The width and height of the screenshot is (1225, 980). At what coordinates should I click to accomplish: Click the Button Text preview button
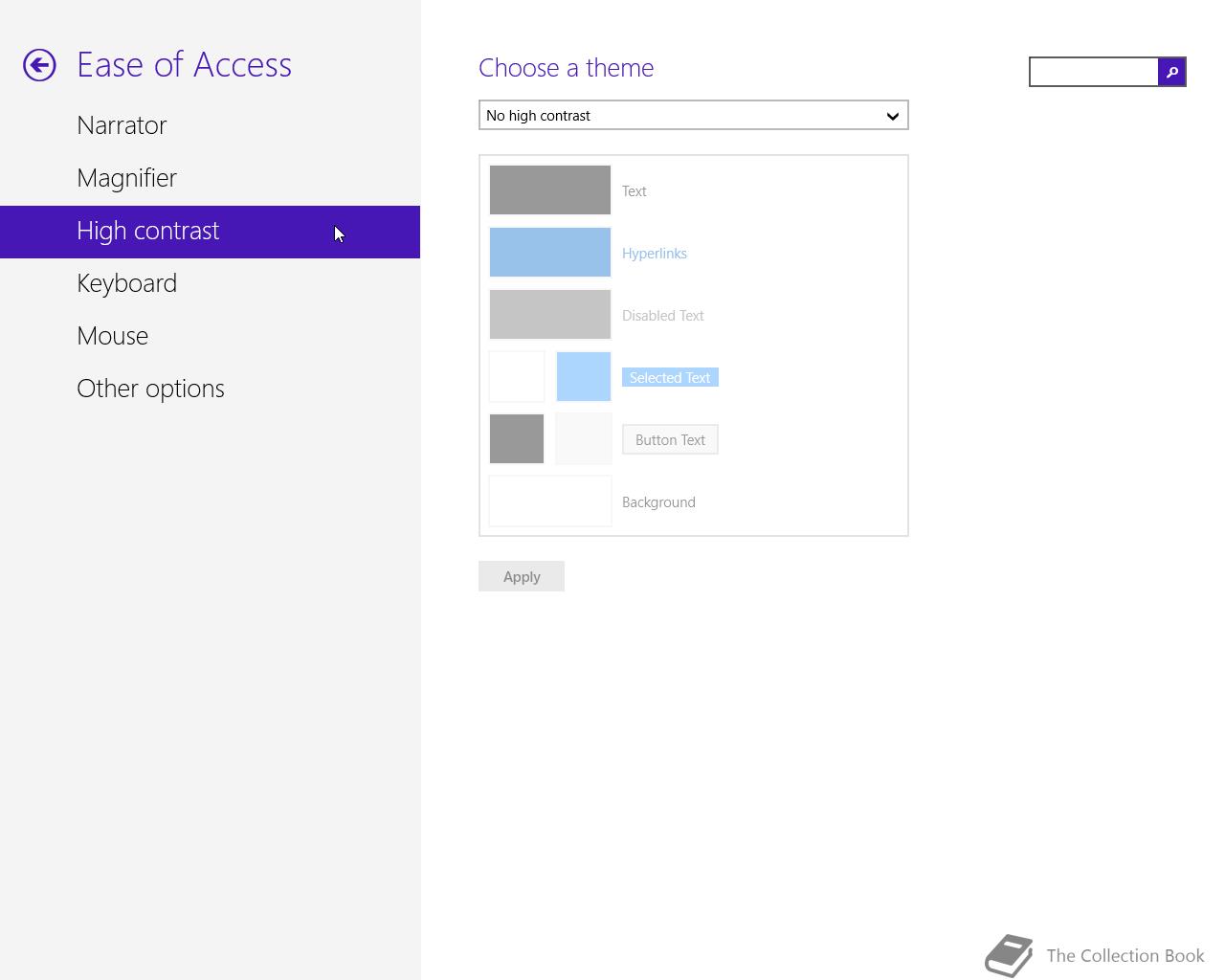(x=670, y=439)
